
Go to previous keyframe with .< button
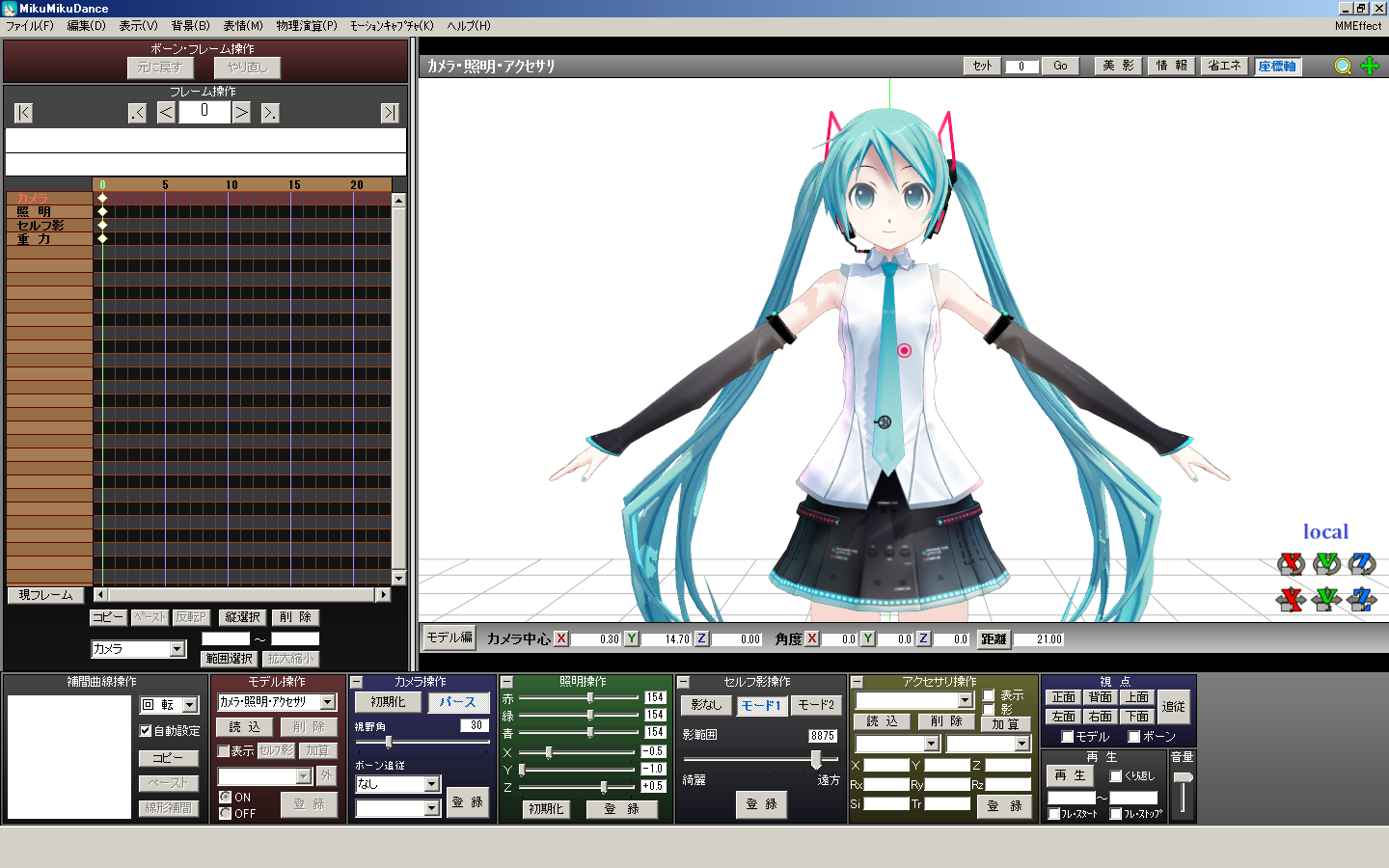click(x=137, y=113)
